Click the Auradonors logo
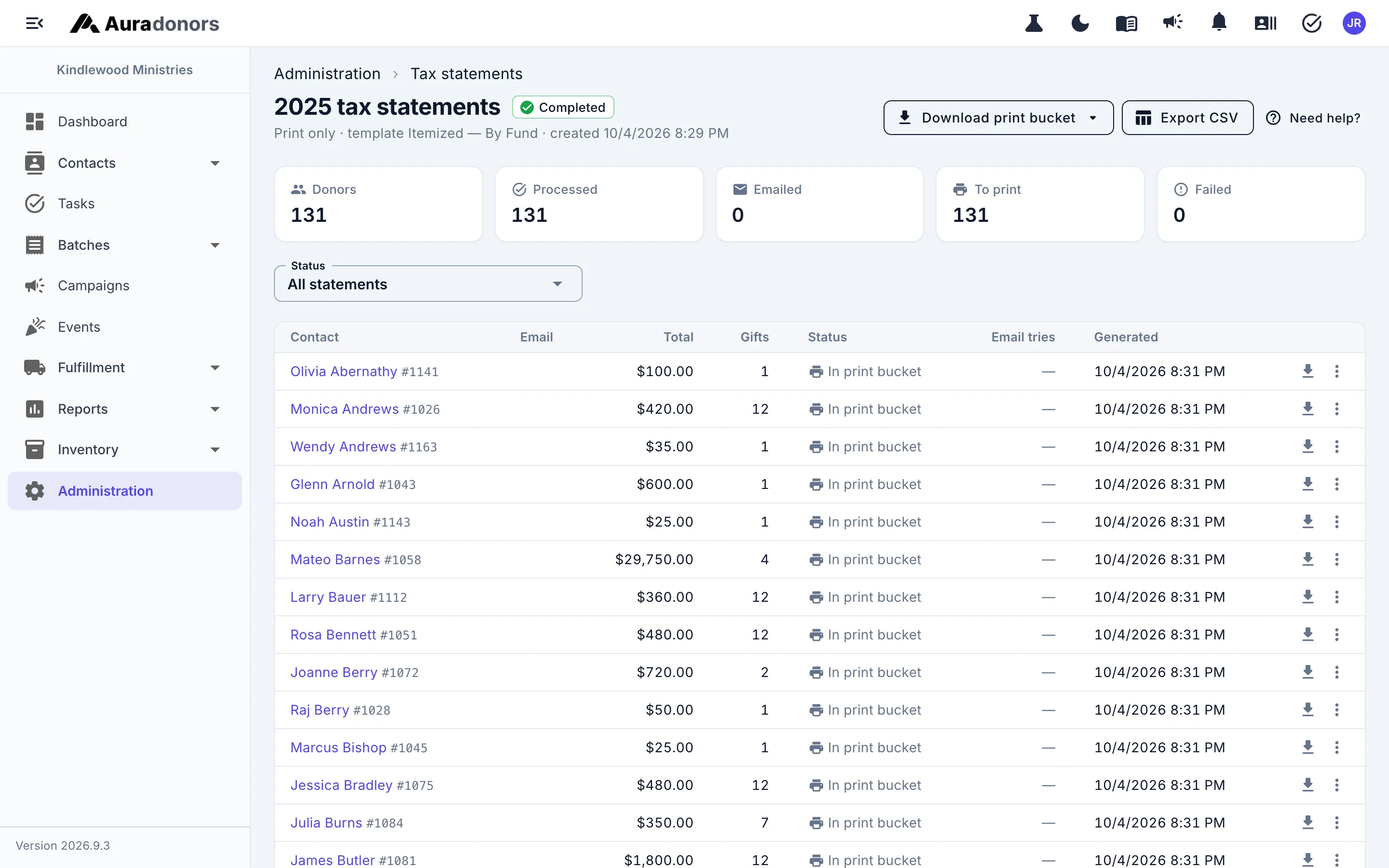 145,24
